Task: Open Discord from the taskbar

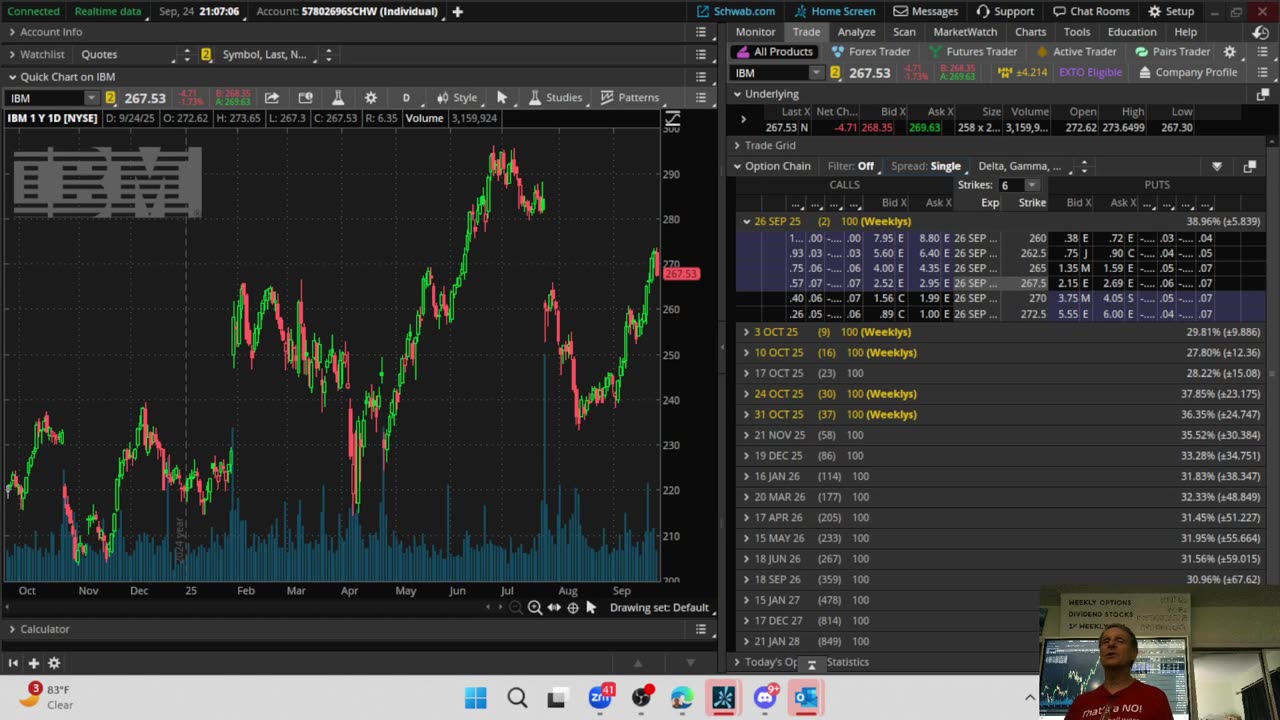Action: pyautogui.click(x=765, y=697)
